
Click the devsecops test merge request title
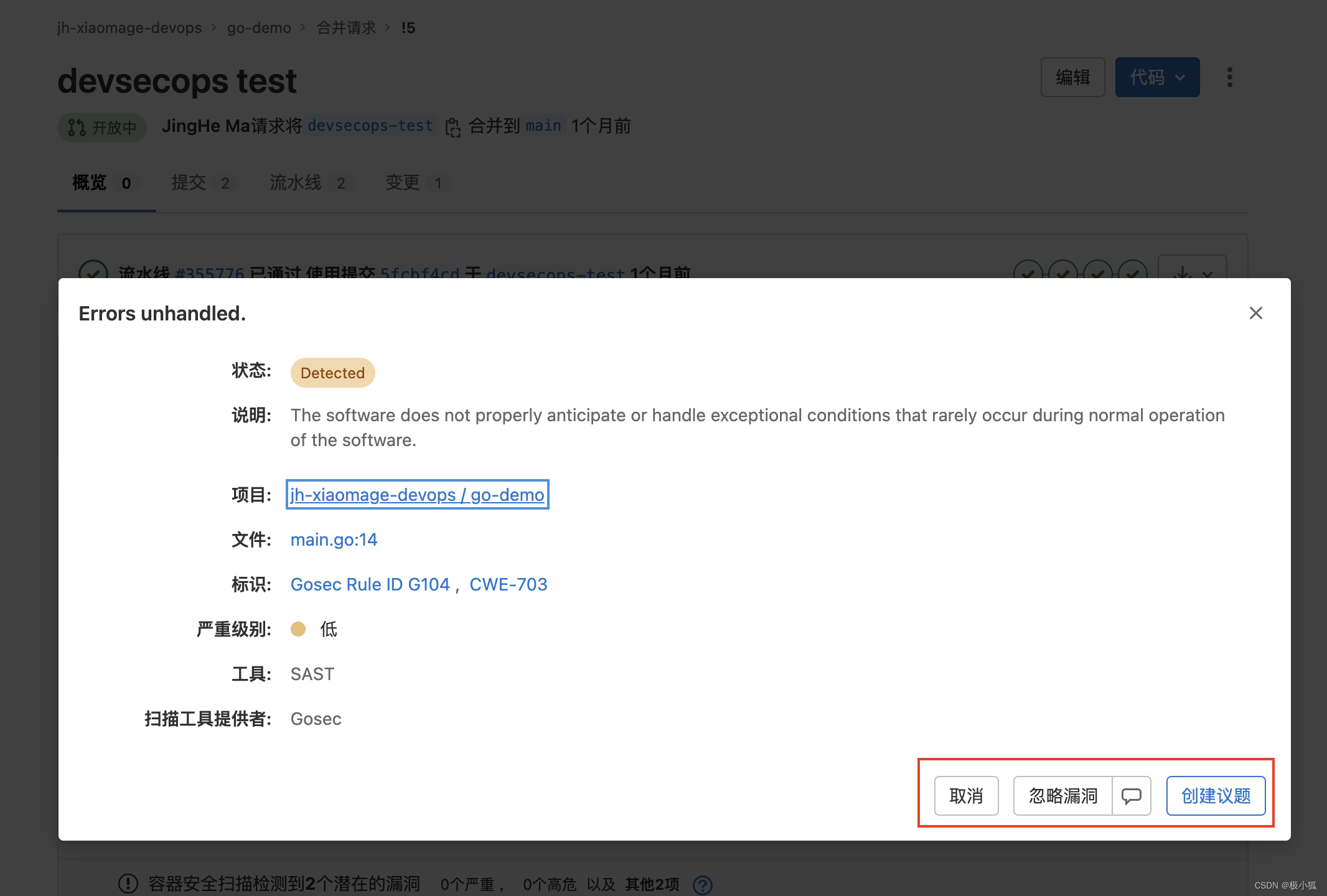(177, 81)
